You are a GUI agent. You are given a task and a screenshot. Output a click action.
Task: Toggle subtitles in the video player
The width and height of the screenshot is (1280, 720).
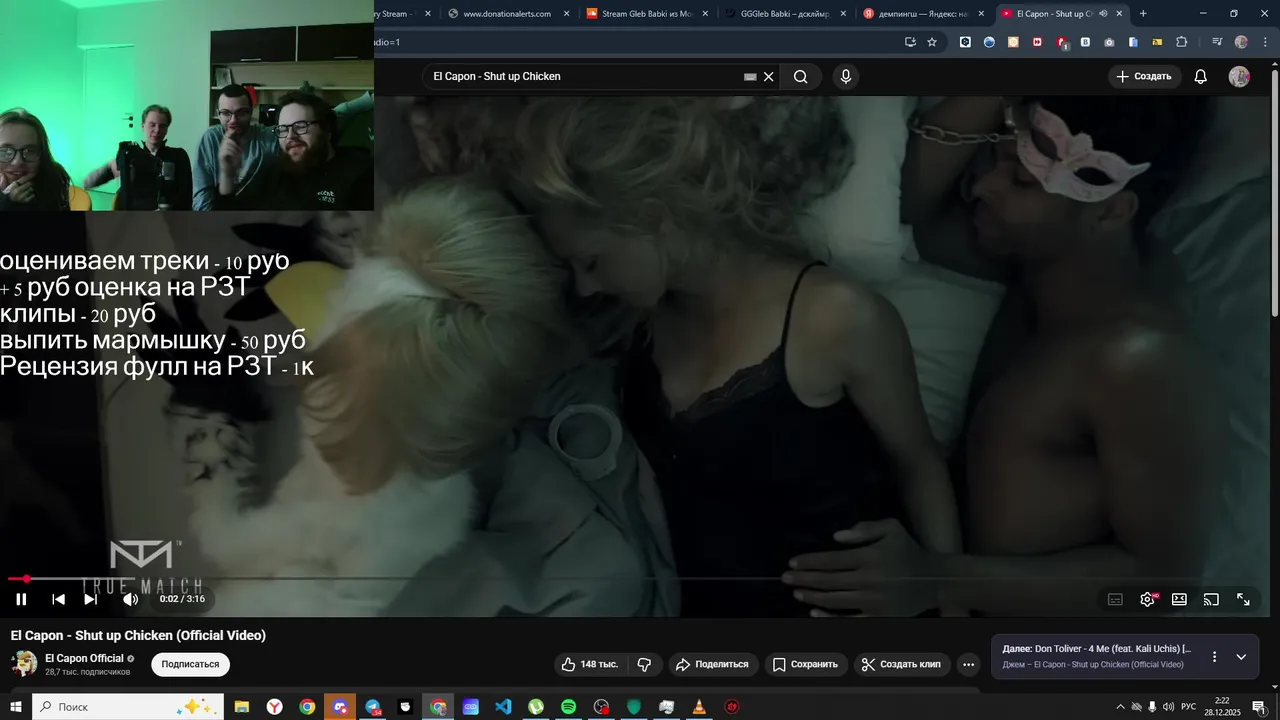(1115, 599)
